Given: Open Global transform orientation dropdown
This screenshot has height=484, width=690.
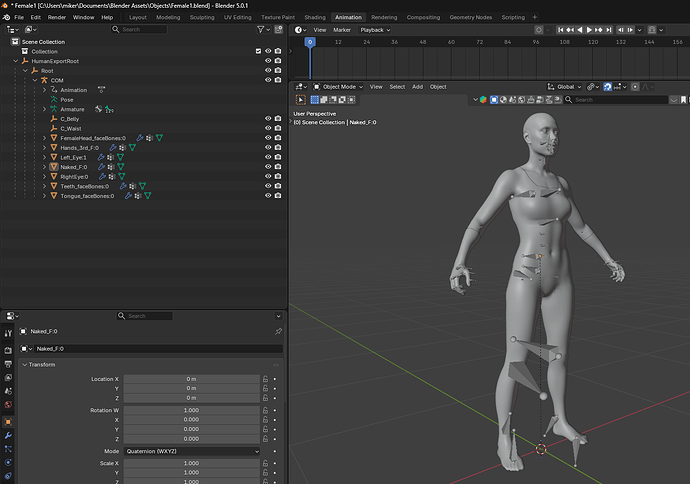Looking at the screenshot, I should coord(565,87).
